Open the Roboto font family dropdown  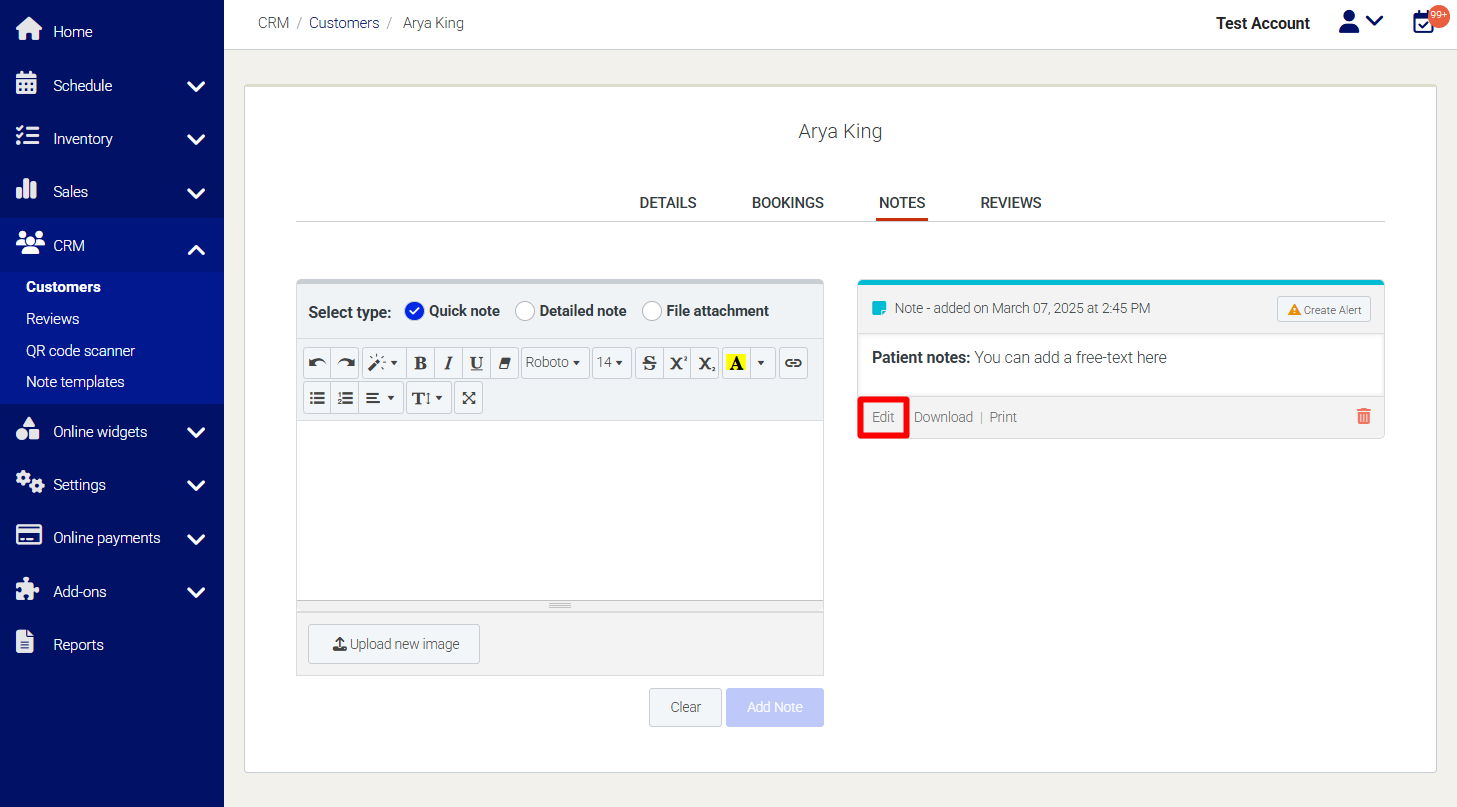(x=554, y=363)
